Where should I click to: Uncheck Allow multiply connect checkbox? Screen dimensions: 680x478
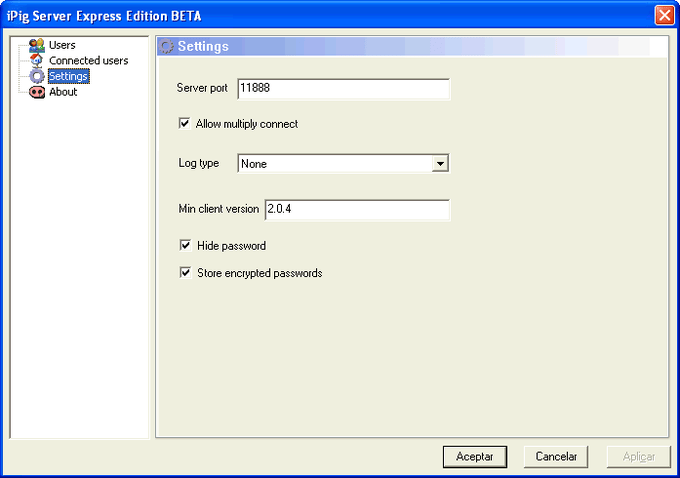(x=184, y=124)
